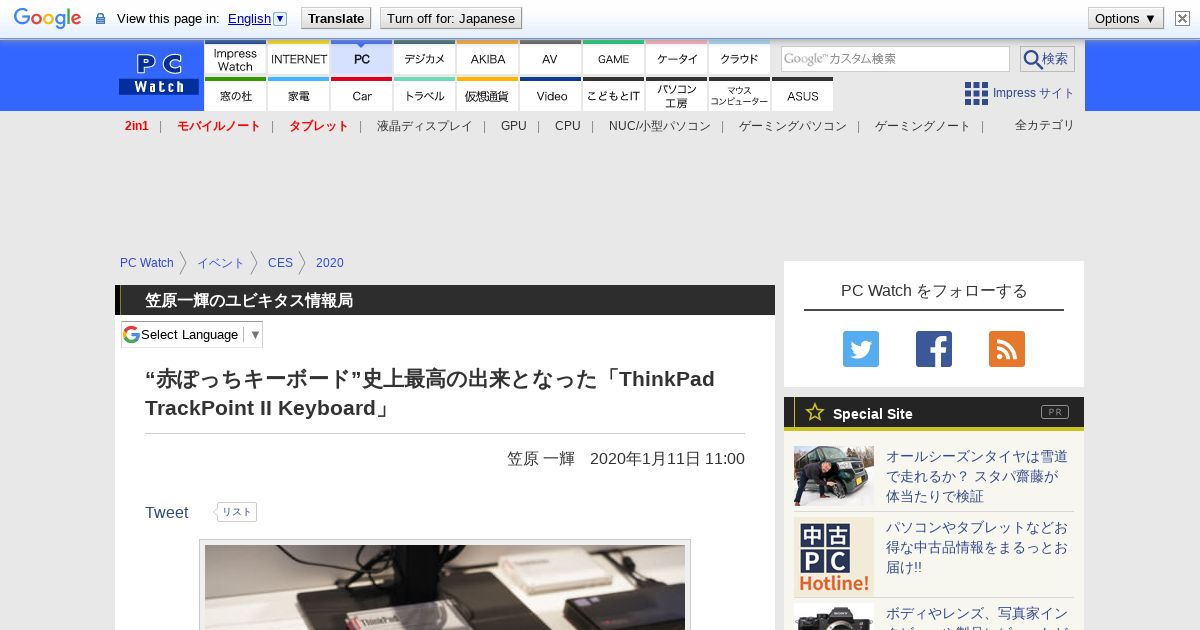Click the Tweet link

coord(166,512)
